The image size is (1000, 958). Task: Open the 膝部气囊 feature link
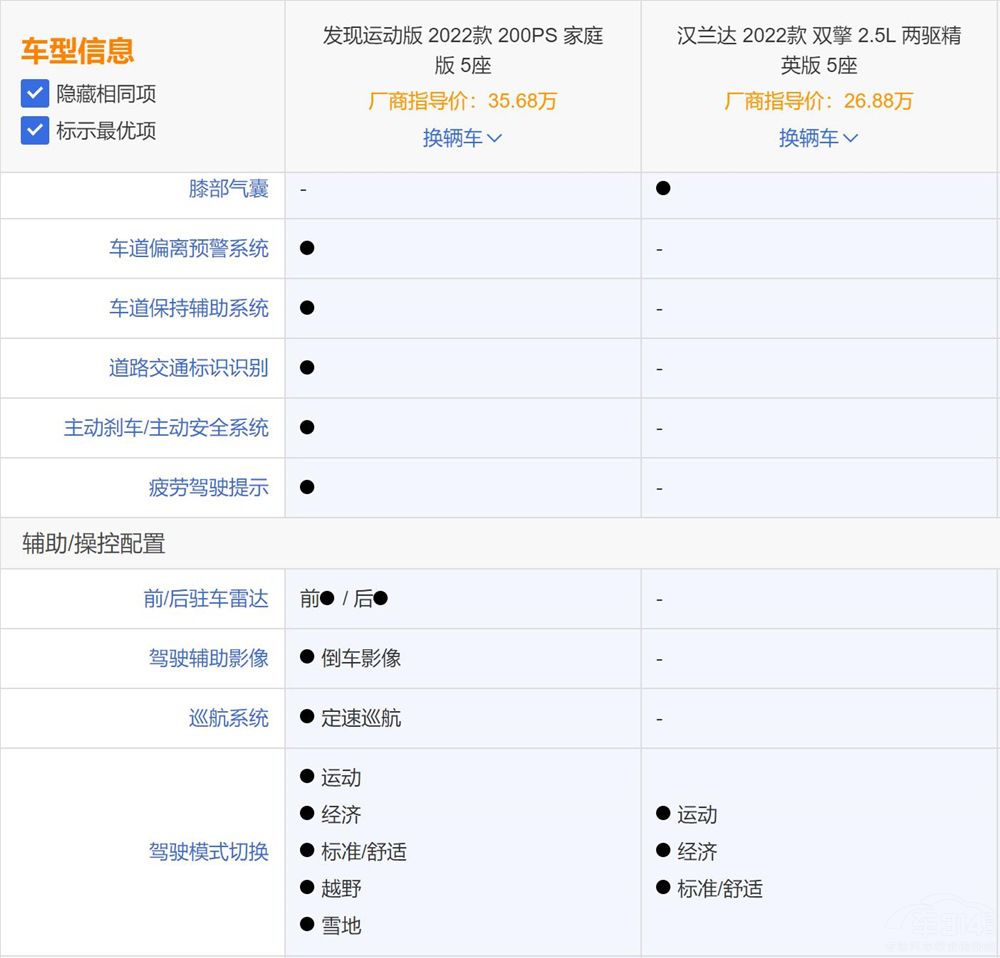point(228,189)
